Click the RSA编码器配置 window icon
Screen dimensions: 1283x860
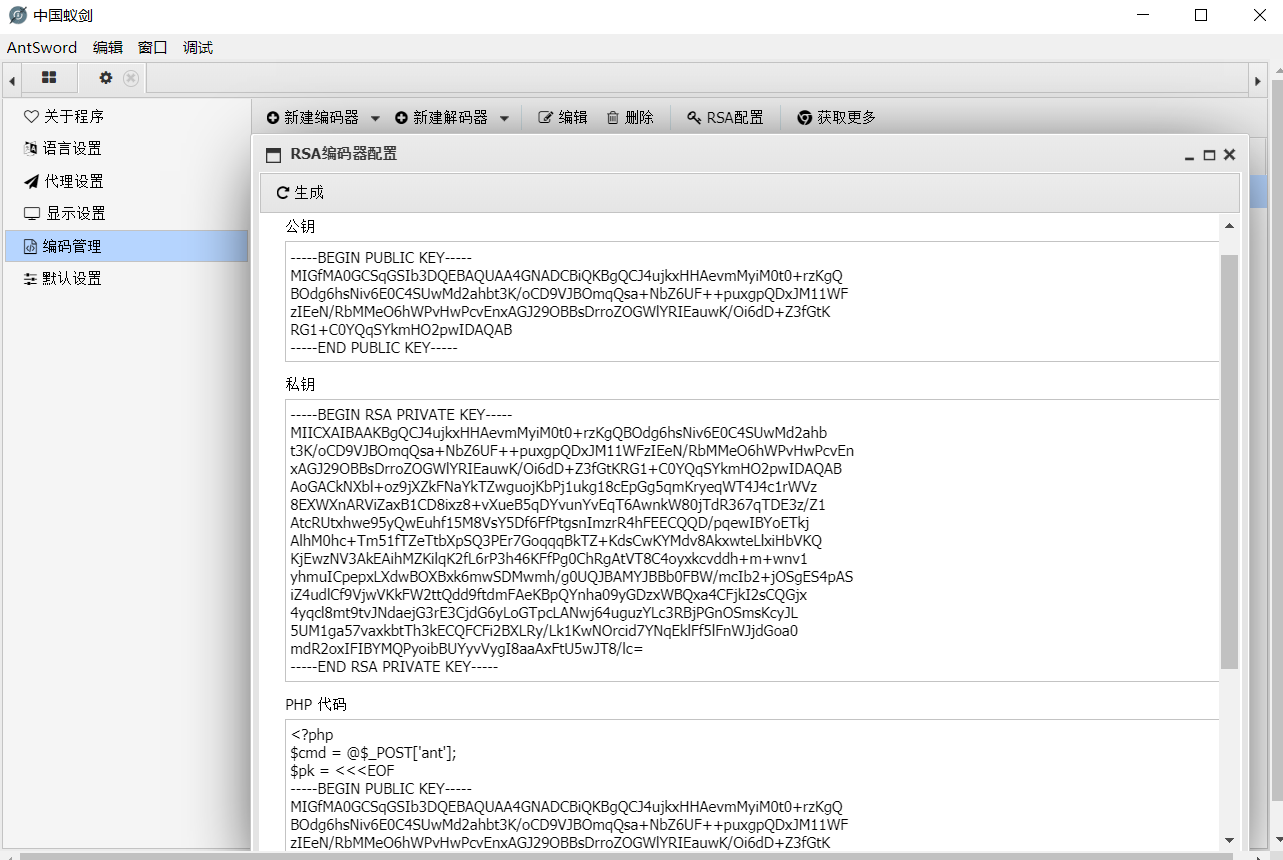point(273,155)
